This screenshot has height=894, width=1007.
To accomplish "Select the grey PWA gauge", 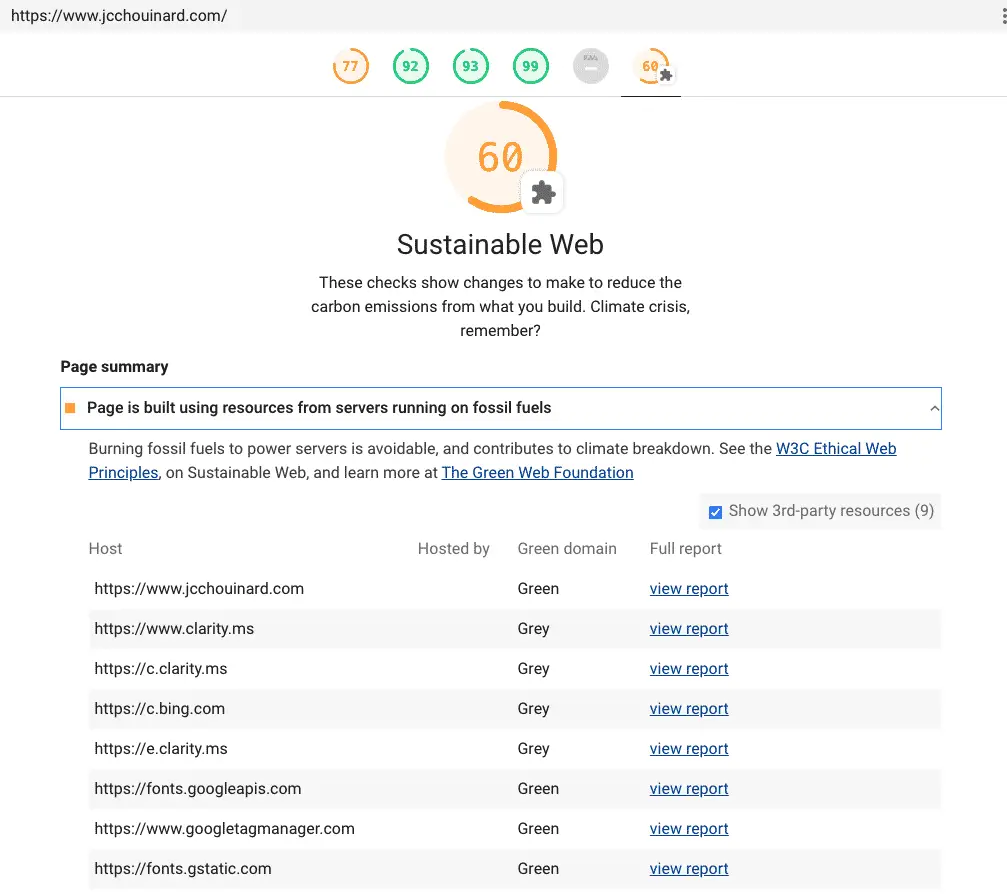I will (591, 66).
